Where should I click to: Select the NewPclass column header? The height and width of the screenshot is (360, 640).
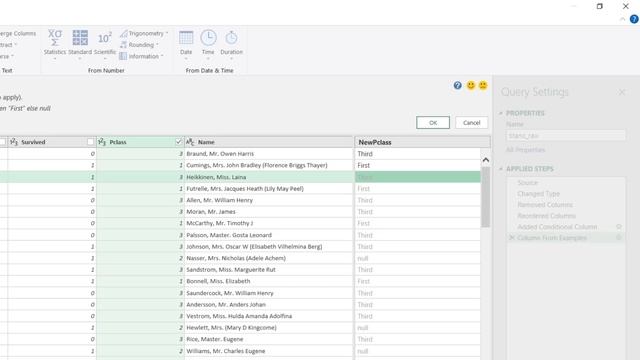[422, 142]
